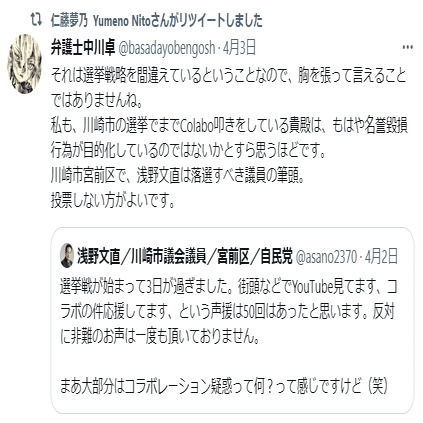Click the quoted text line コラボレーション疑惑って何
This screenshot has width=423, height=423.
click(x=224, y=386)
